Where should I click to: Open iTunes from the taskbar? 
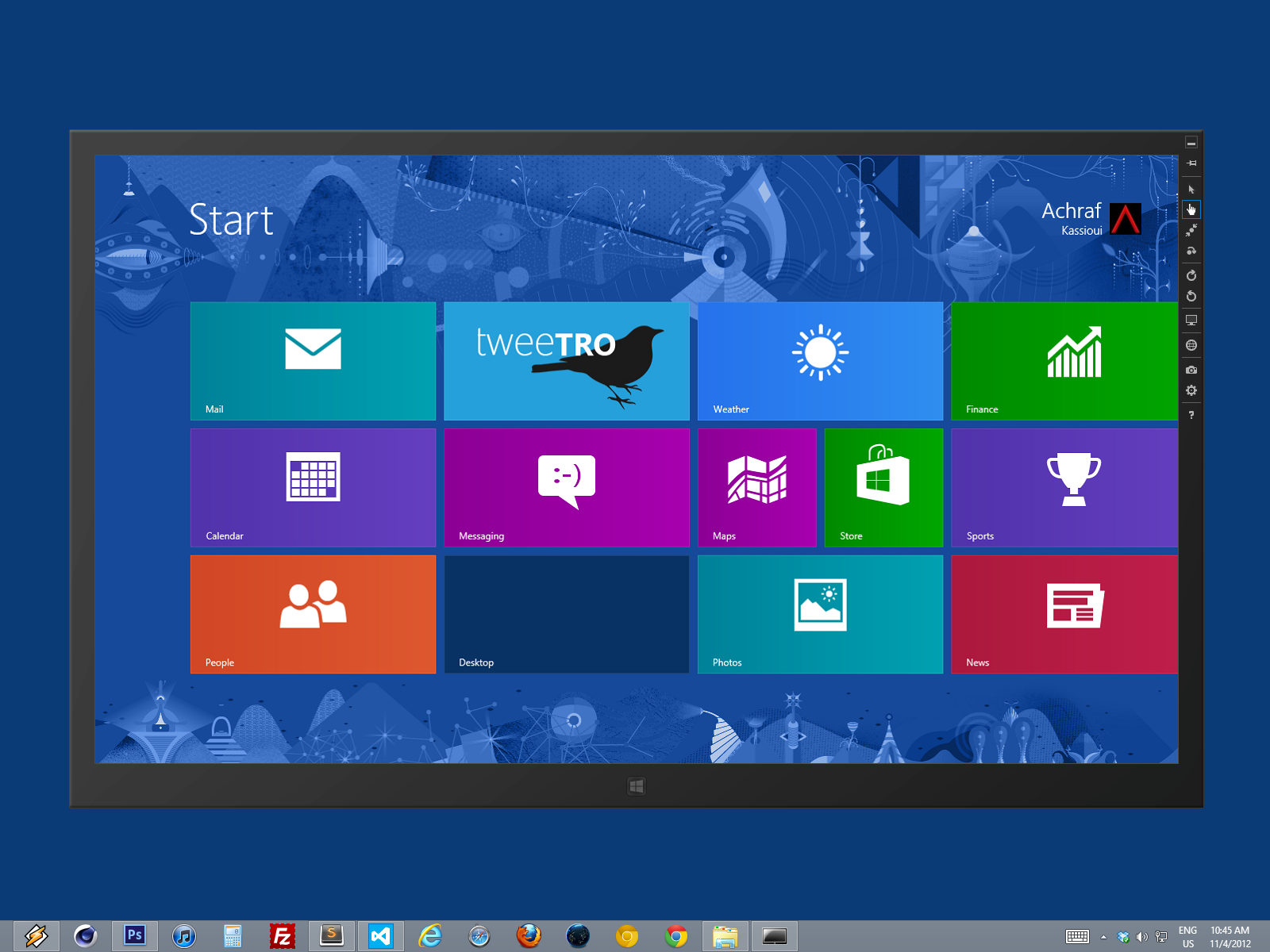click(183, 936)
